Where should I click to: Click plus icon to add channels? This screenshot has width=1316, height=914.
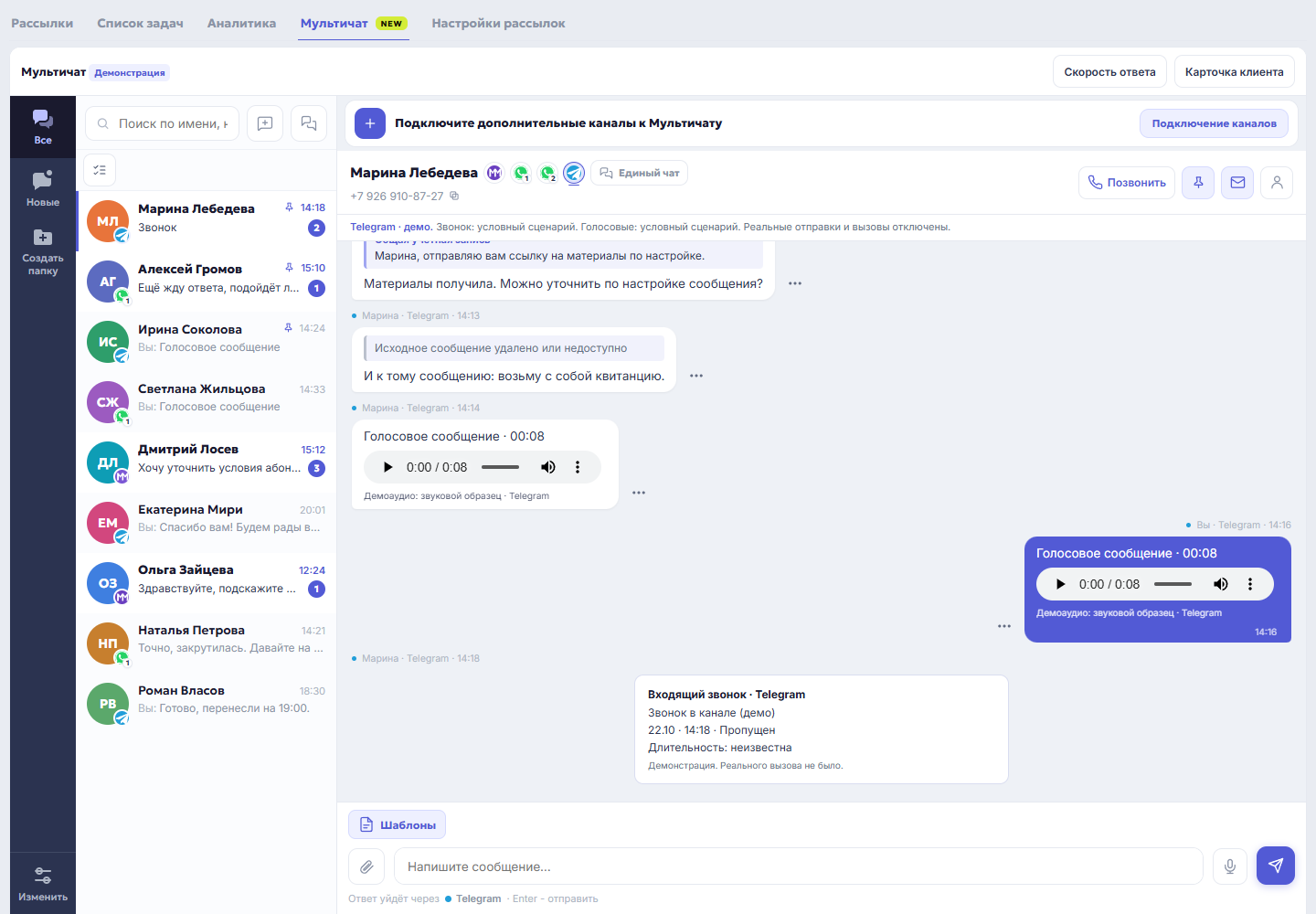pos(370,123)
